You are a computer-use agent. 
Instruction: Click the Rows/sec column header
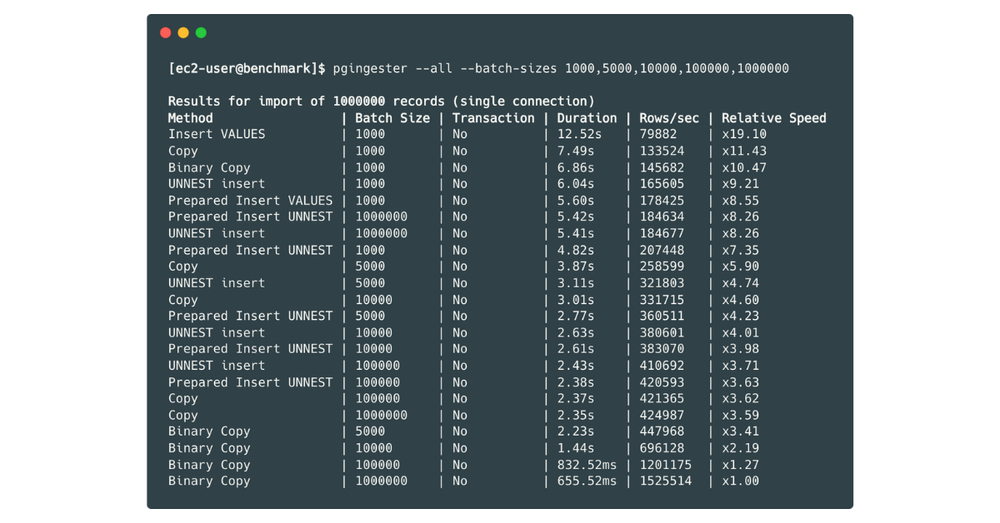tap(669, 118)
